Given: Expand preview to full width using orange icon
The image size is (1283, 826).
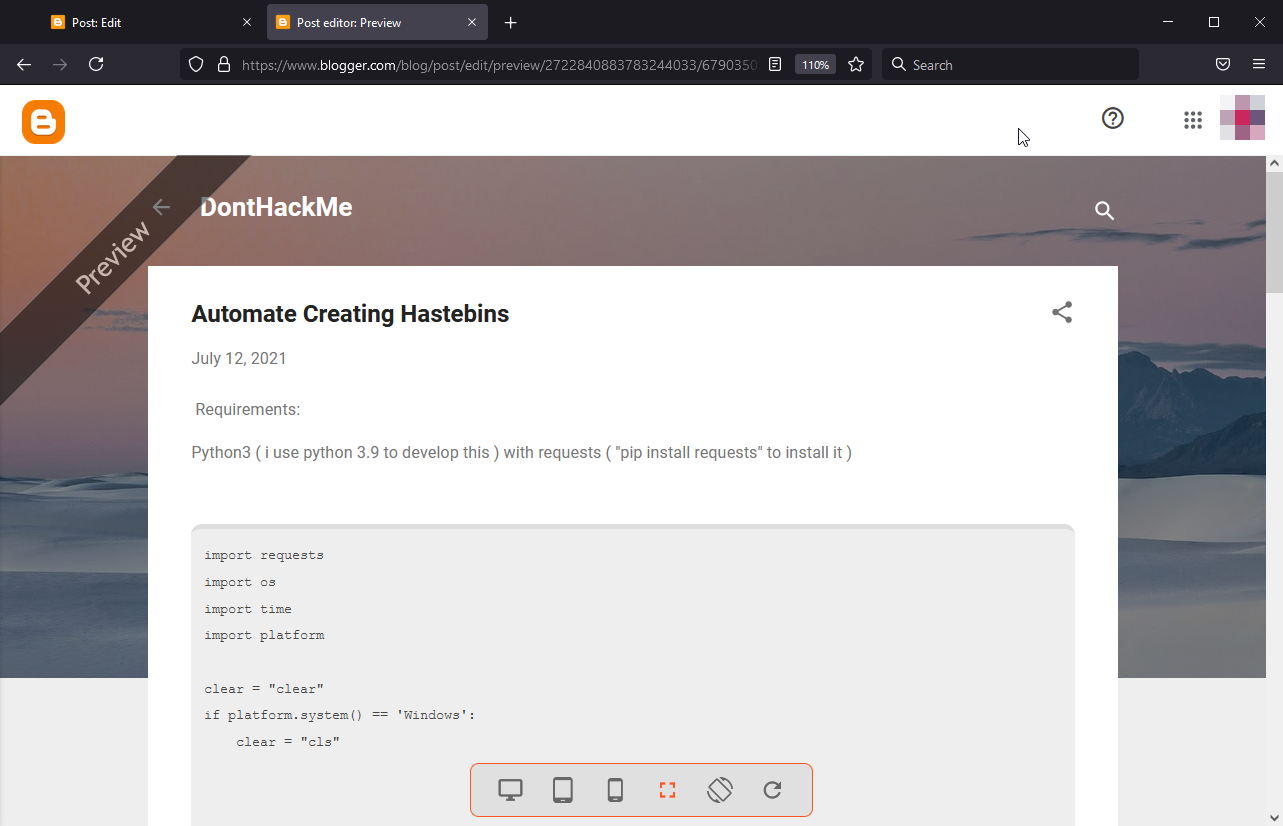Looking at the screenshot, I should point(667,790).
